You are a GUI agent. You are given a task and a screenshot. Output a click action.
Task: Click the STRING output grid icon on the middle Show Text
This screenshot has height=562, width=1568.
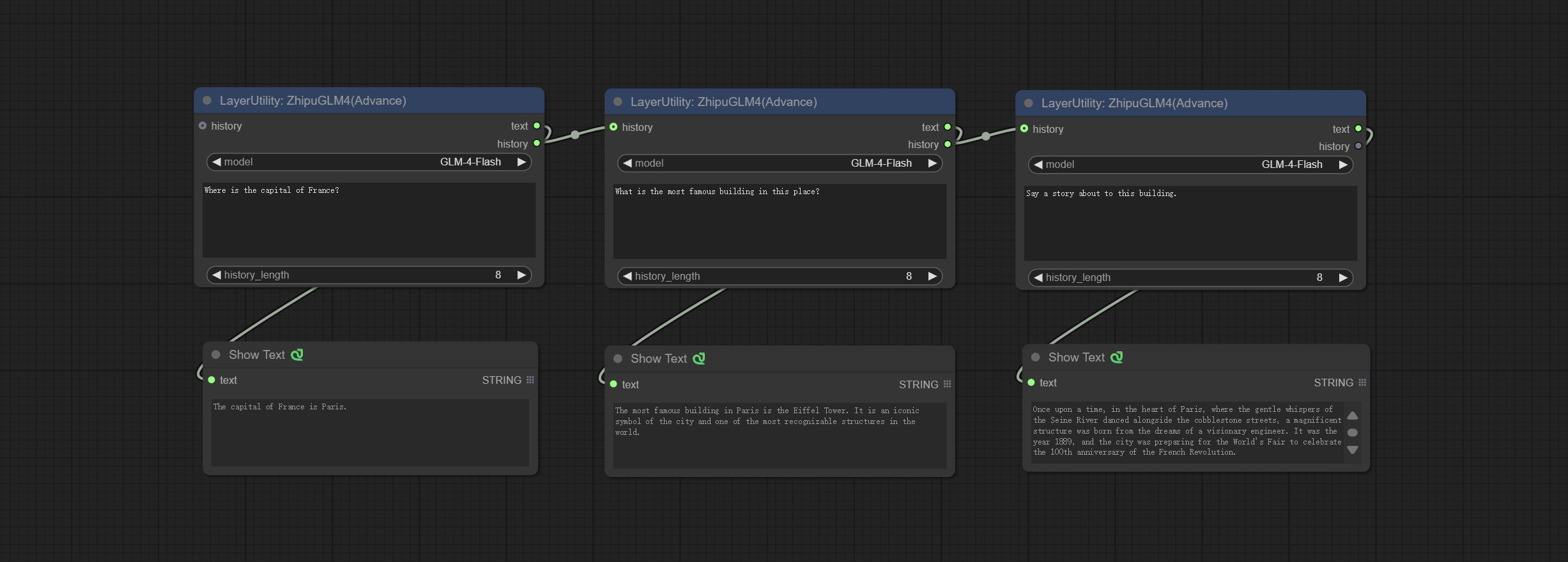pos(947,384)
